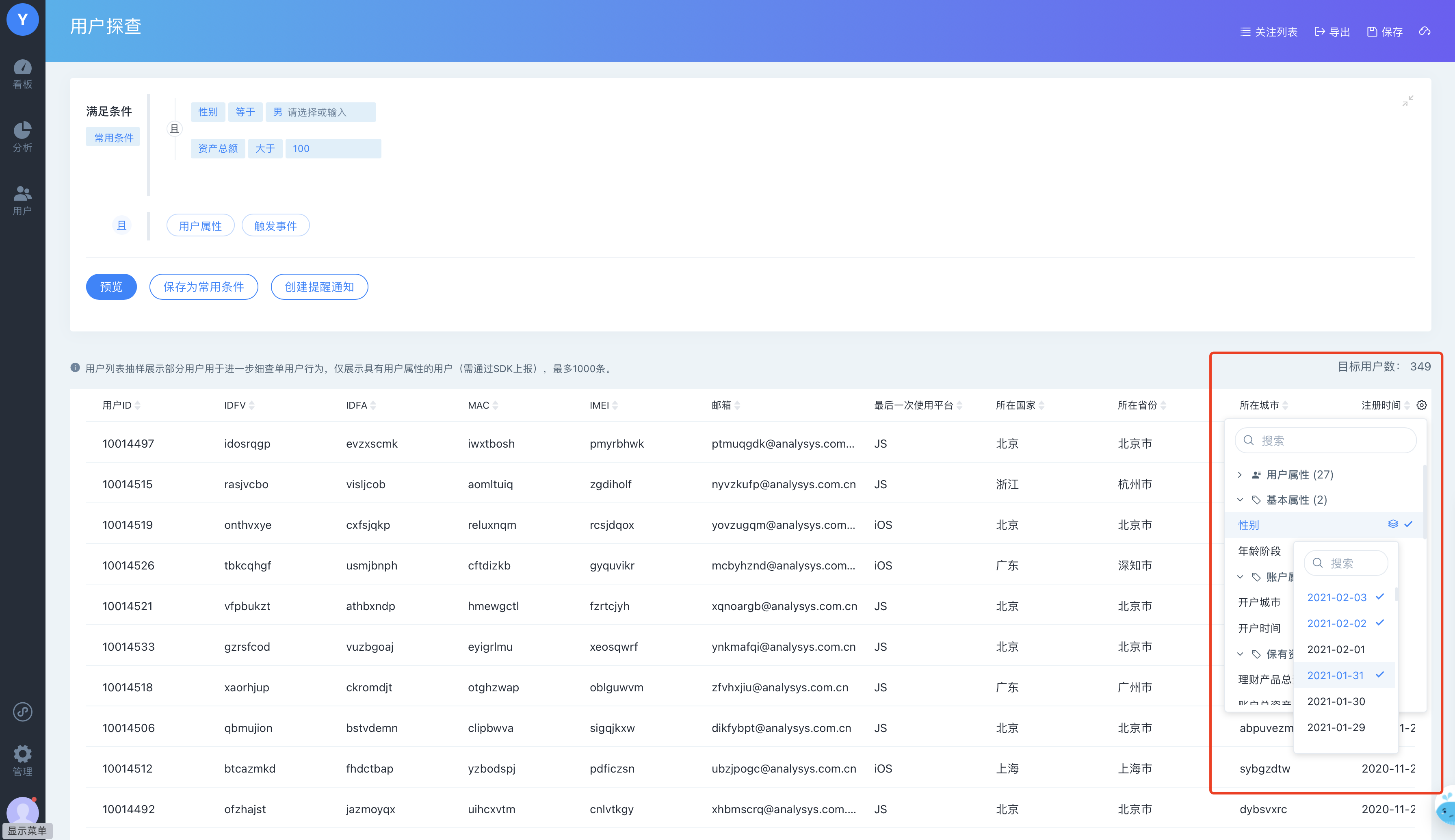Open the 性别 attribute dropdown in conditions

(208, 112)
